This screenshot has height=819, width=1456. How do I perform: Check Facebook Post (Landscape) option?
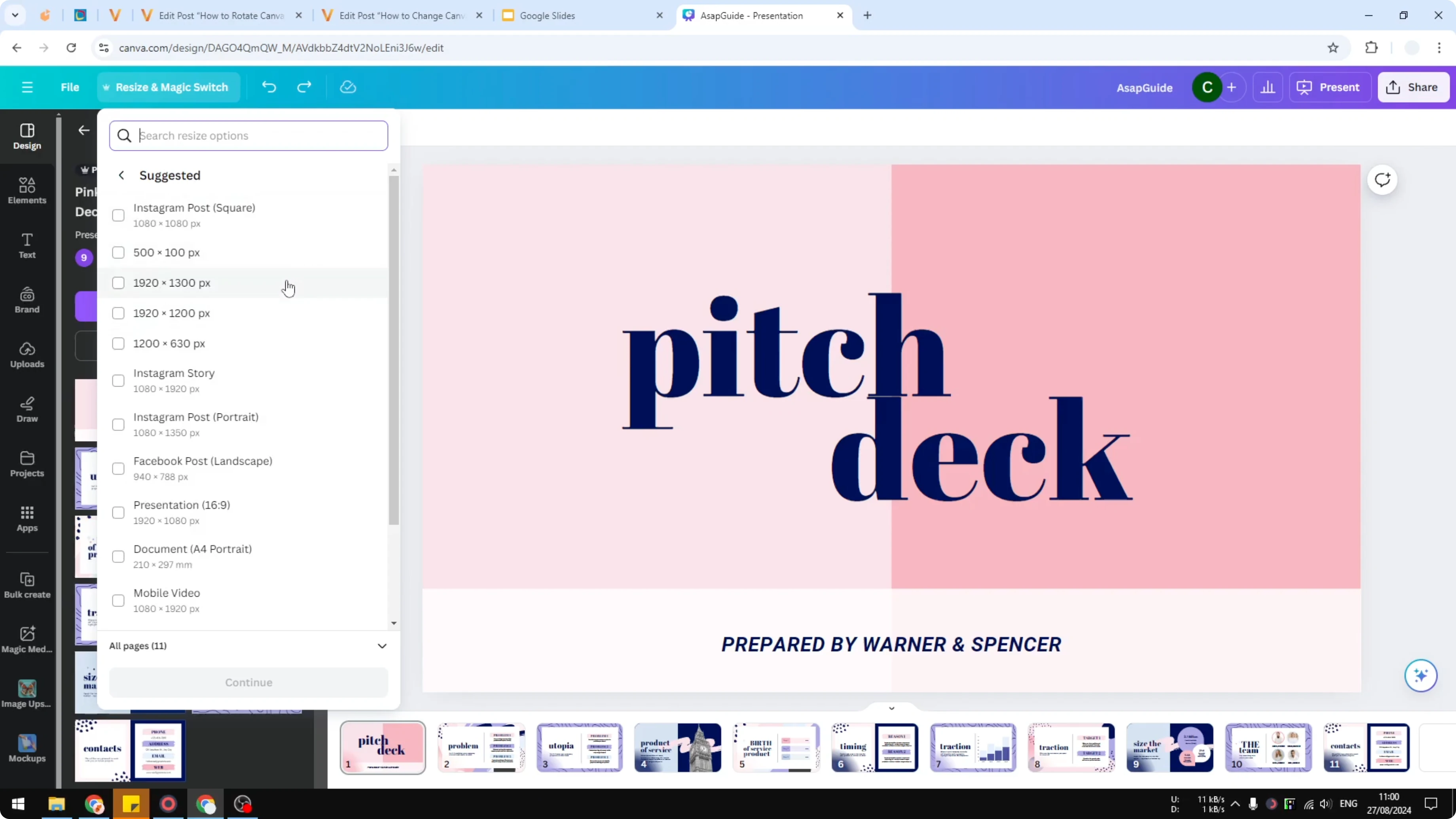118,468
